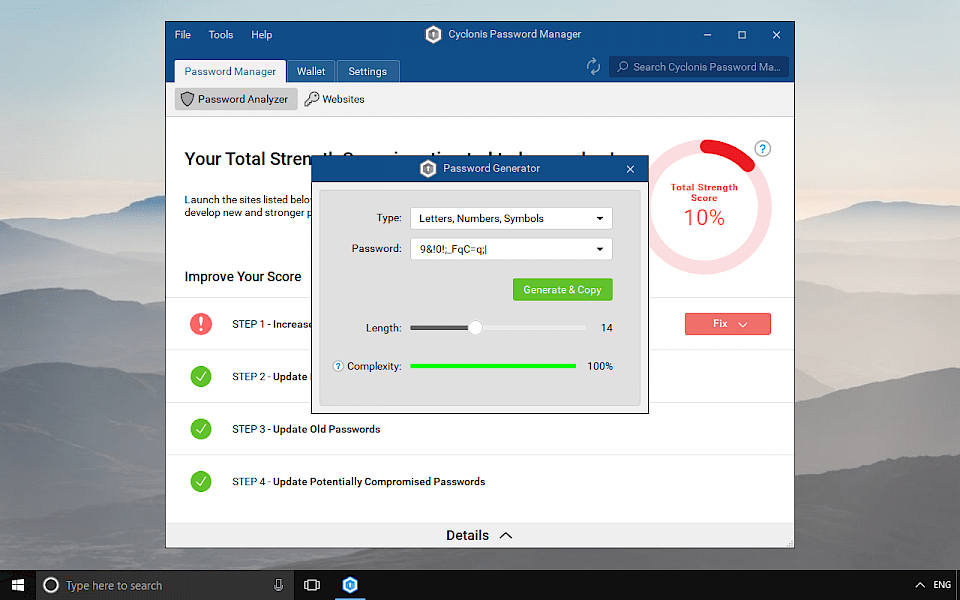
Task: Click the ENG language indicator
Action: (942, 585)
